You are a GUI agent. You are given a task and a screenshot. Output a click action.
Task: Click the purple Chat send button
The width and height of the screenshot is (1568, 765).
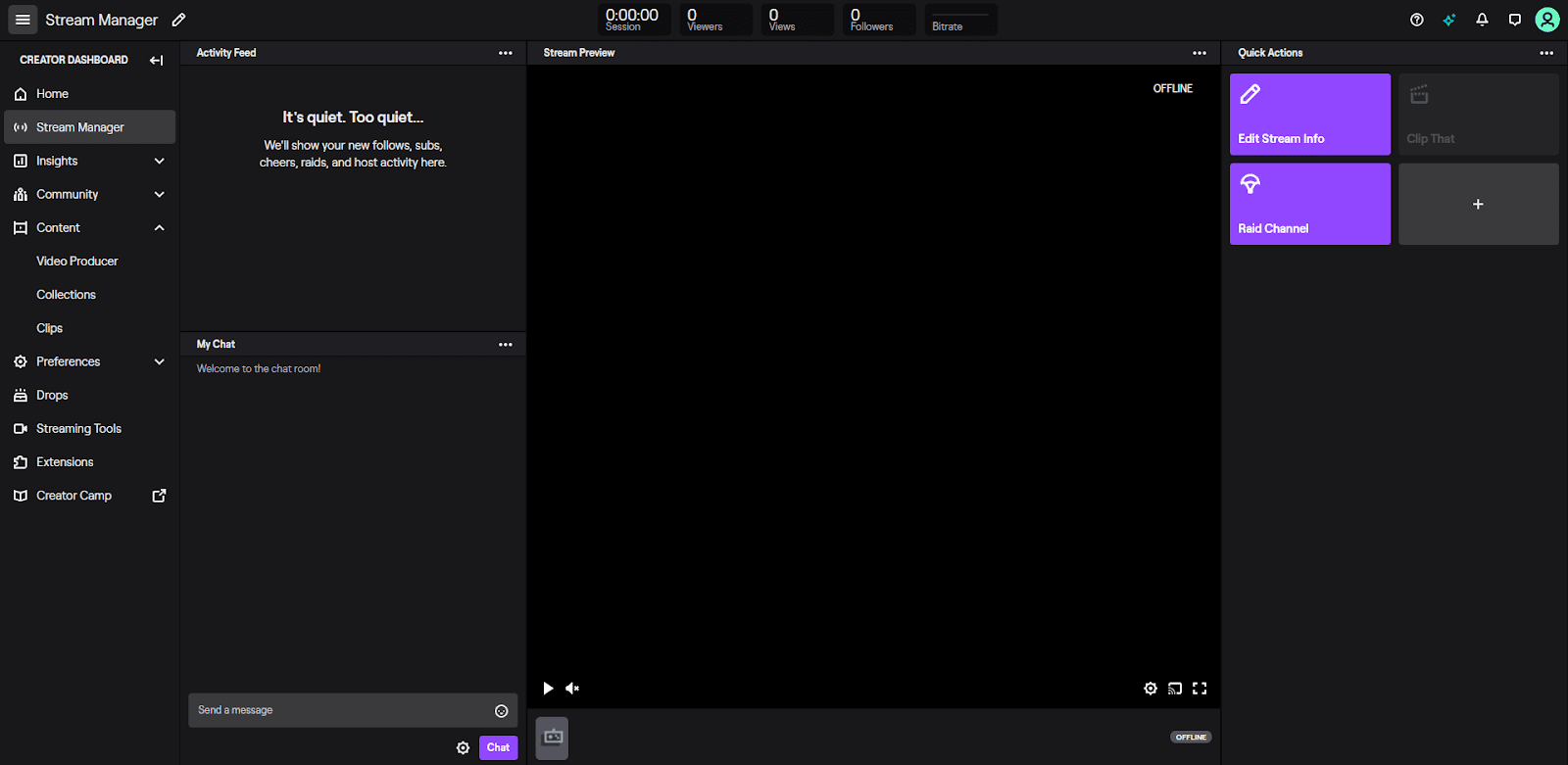498,747
